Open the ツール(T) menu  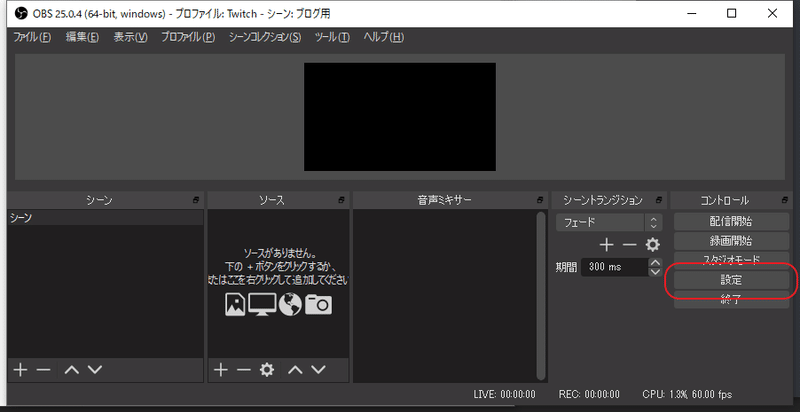332,37
